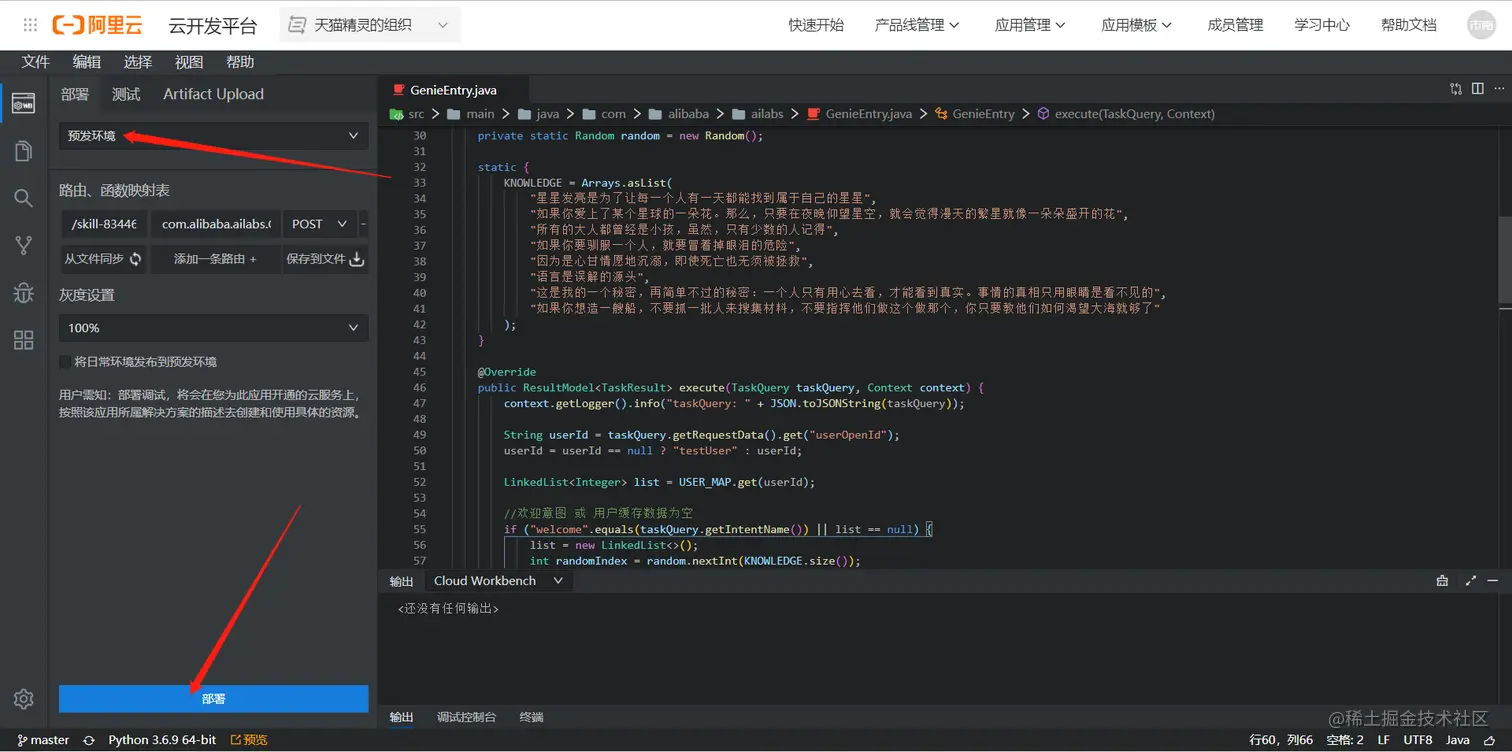Open the search sidebar icon
Viewport: 1512px width, 752px height.
pos(23,198)
